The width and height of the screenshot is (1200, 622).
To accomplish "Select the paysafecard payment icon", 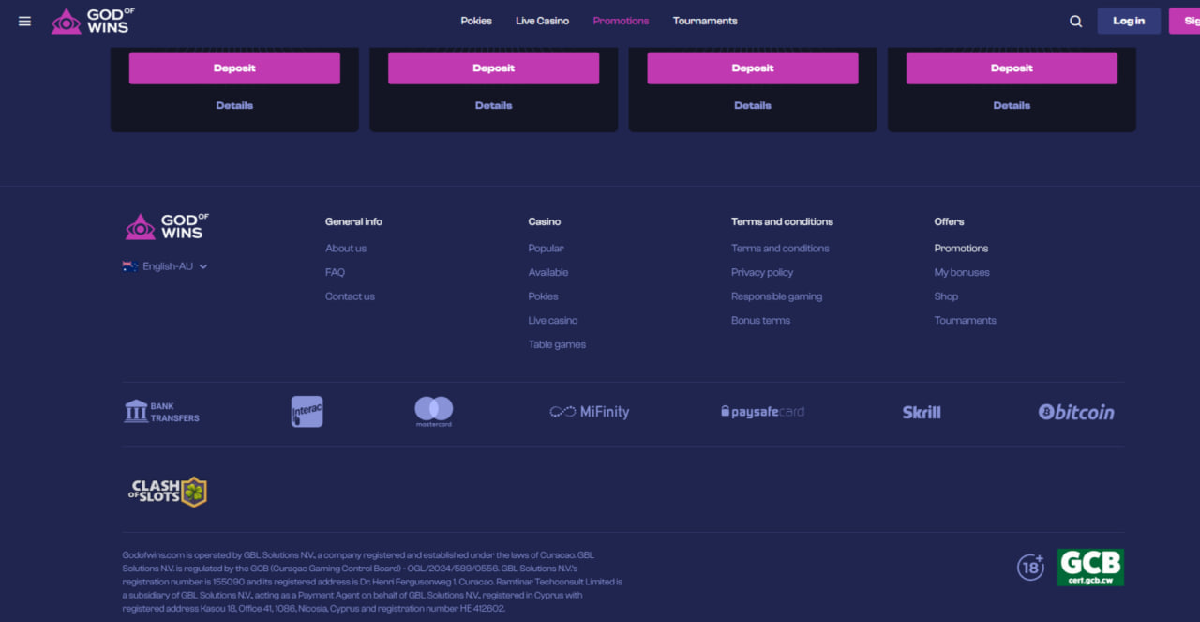I will pos(762,411).
